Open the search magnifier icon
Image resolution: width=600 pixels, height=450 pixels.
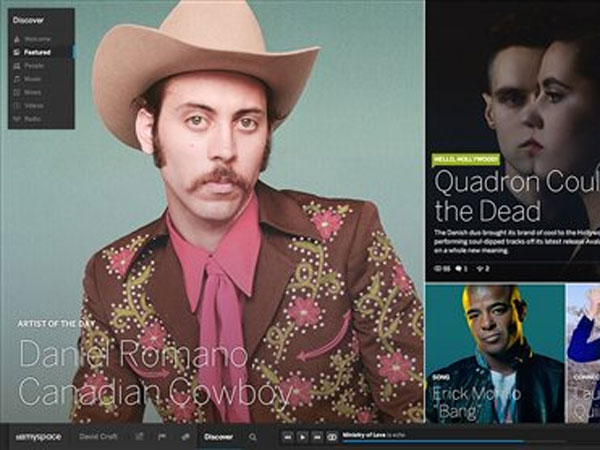253,437
